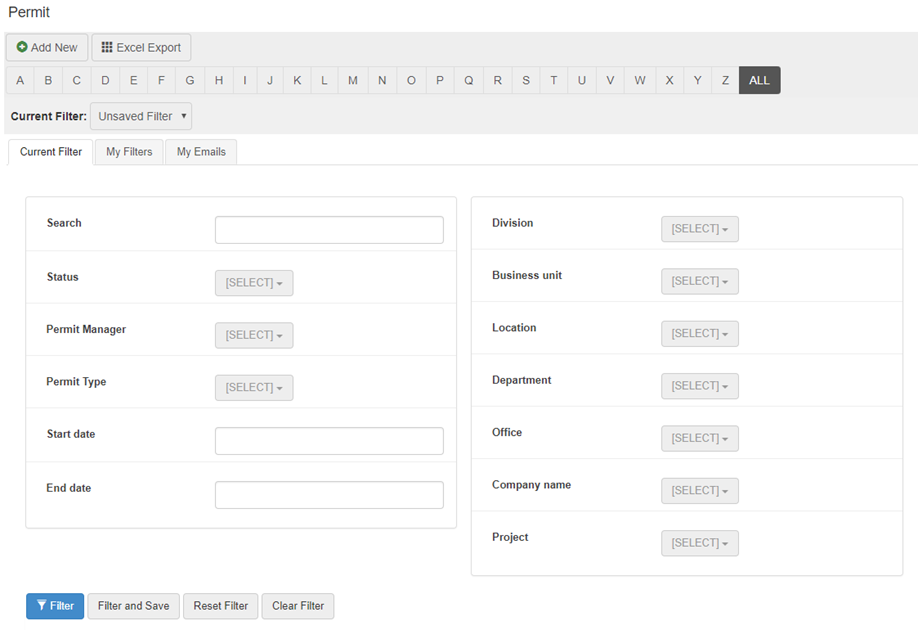Screen dimensions: 918x630
Task: Select the ALL alphabet filter
Action: click(x=759, y=81)
